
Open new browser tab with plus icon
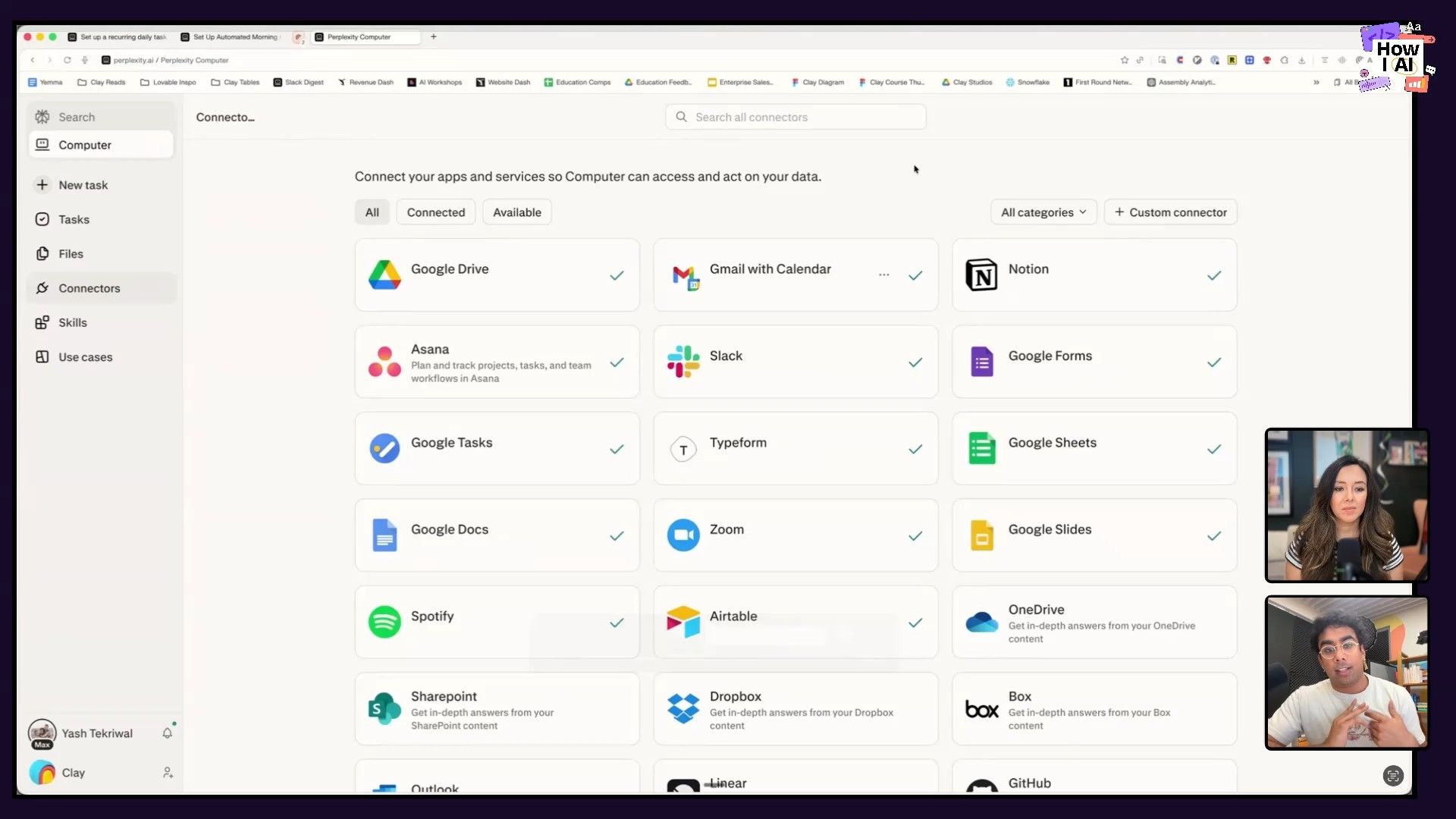[x=434, y=36]
